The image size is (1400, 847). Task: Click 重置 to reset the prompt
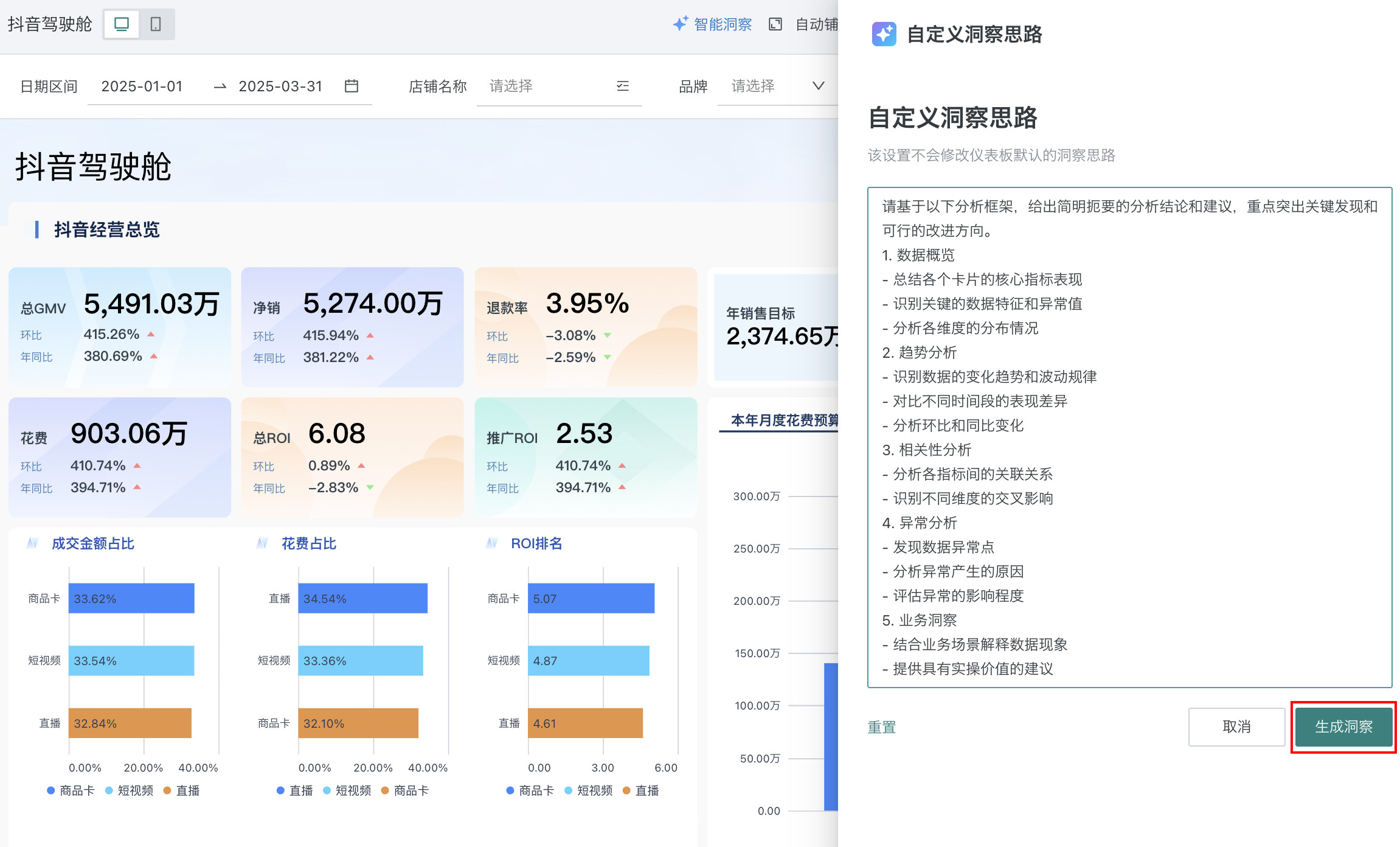(881, 727)
